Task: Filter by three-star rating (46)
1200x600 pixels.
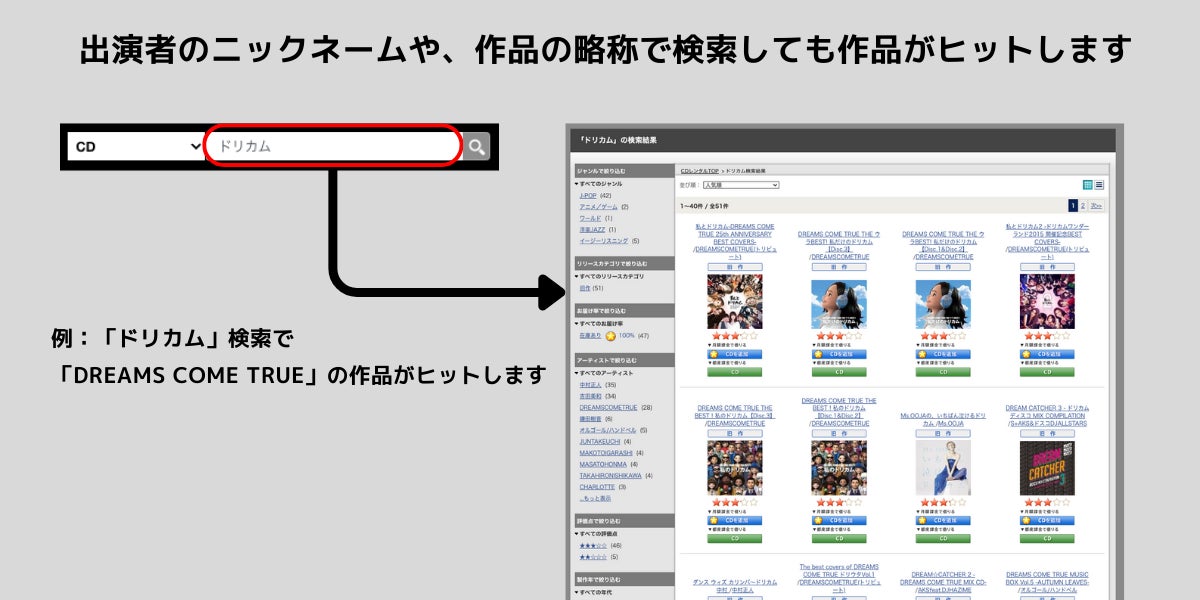Action: coord(592,546)
